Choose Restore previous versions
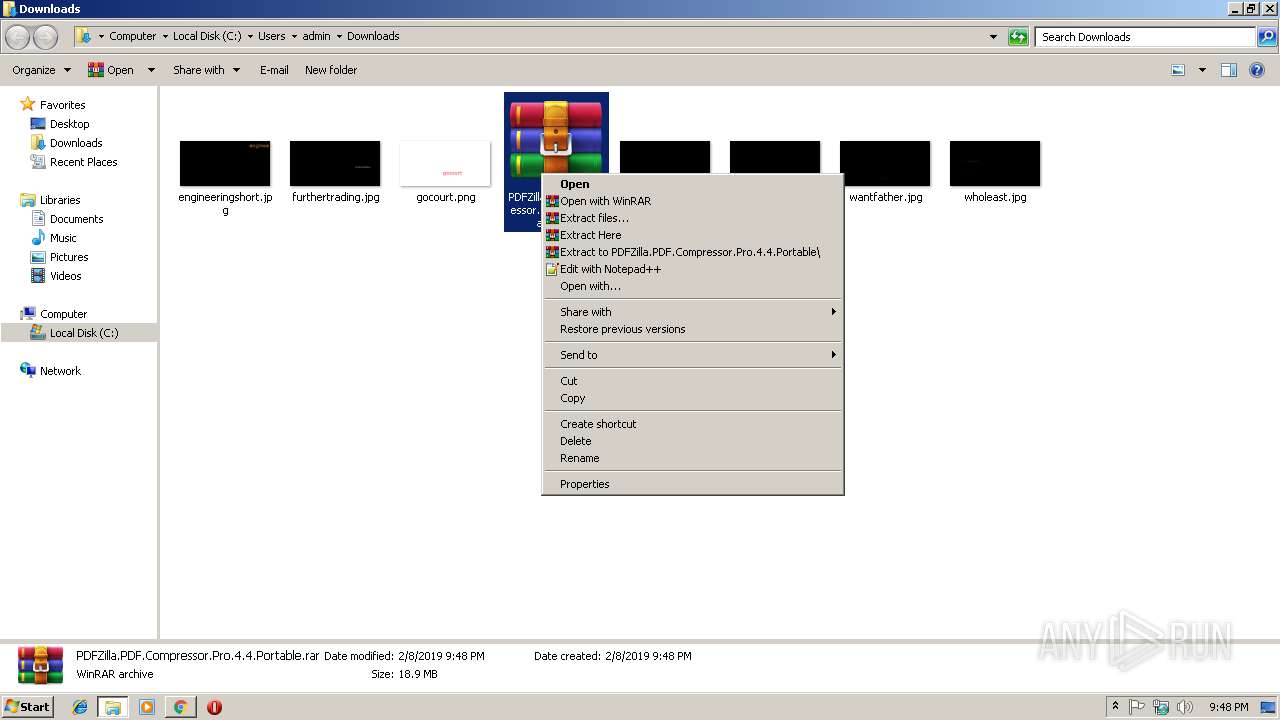The width and height of the screenshot is (1280, 720). [x=693, y=329]
